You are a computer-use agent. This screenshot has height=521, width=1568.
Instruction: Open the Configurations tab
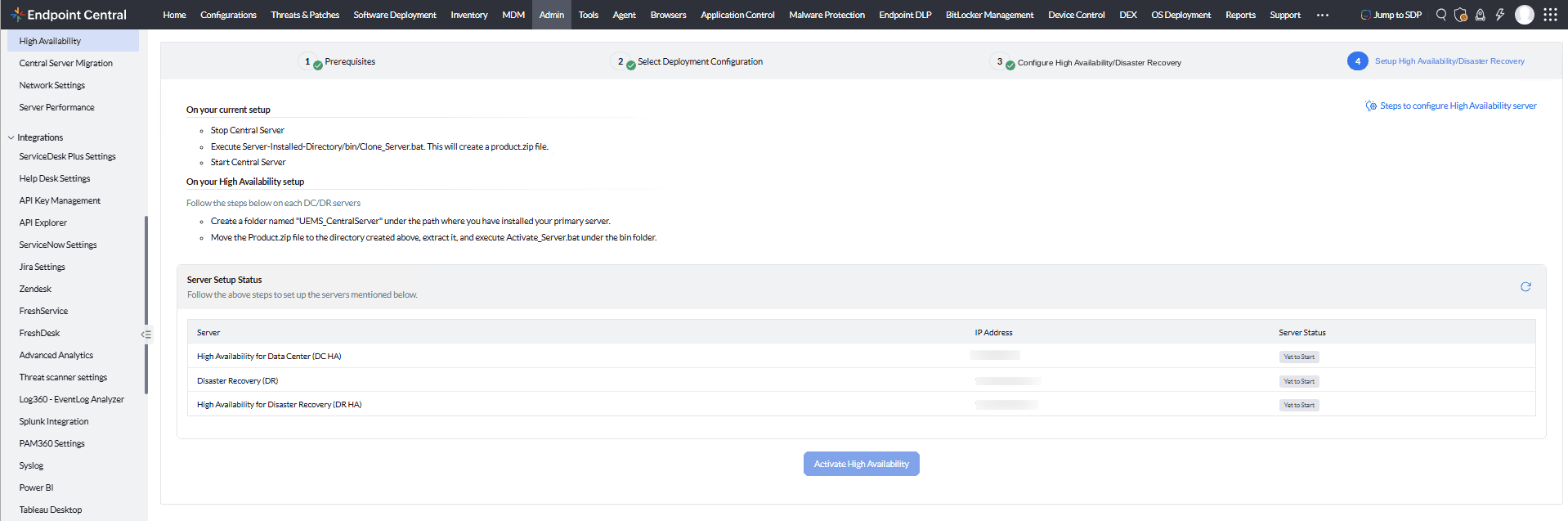tap(228, 15)
